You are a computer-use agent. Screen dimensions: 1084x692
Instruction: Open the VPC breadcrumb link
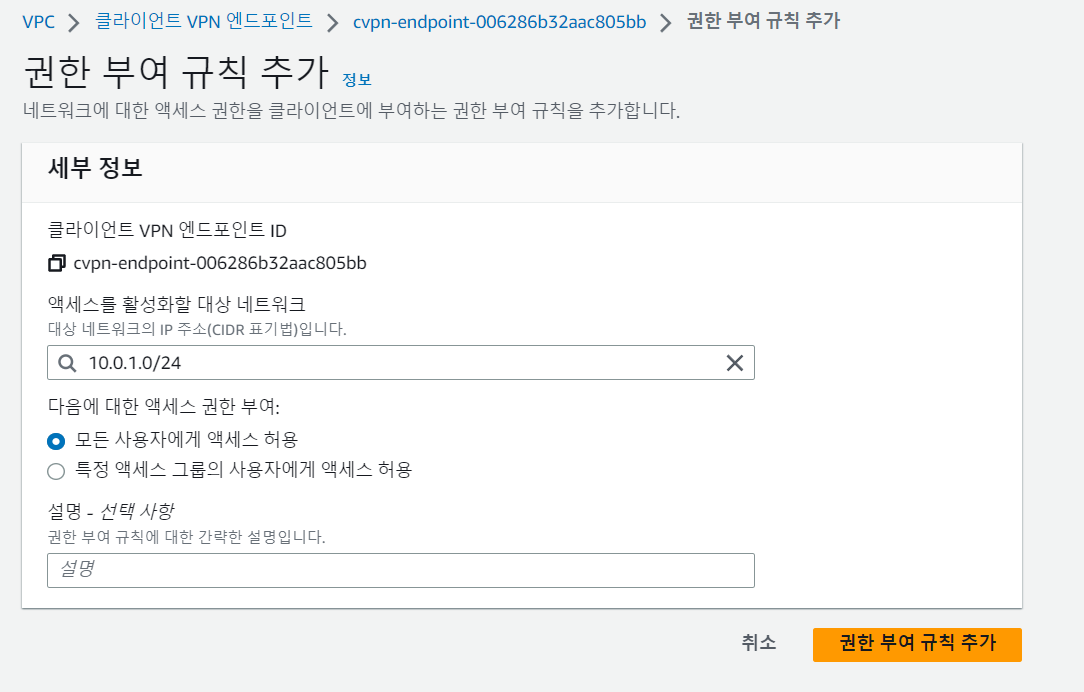coord(39,22)
